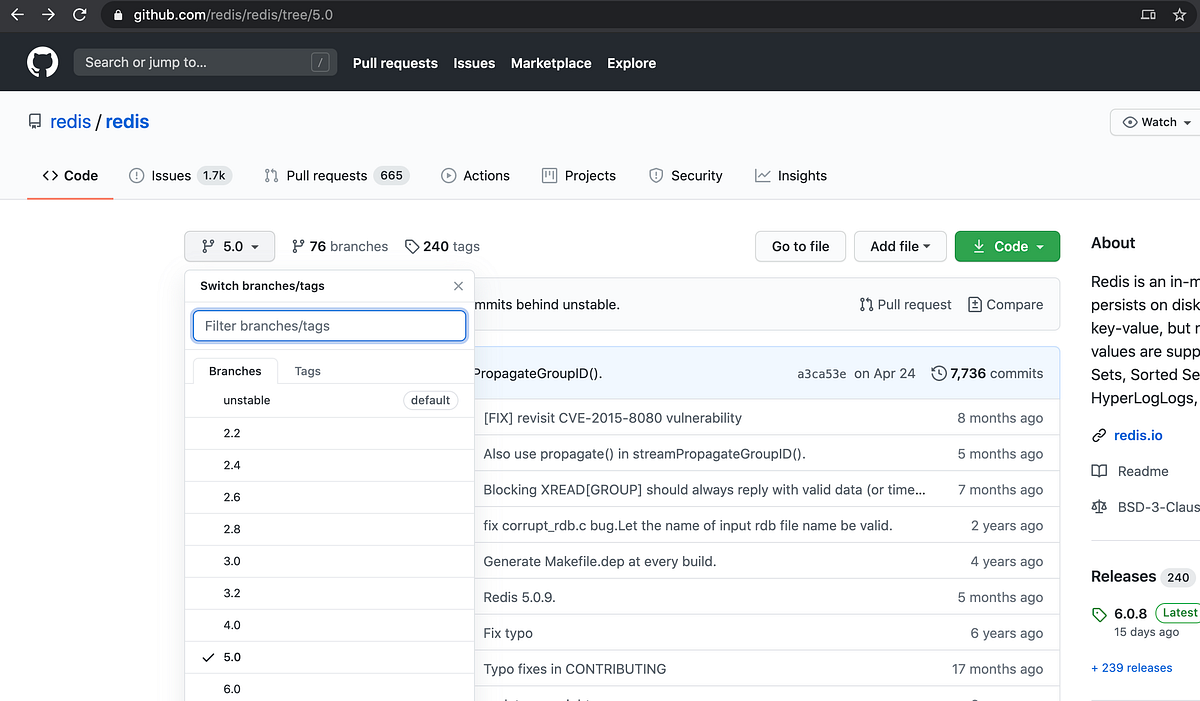
Task: Click the BSD-3-Clause license scale icon
Action: (1098, 507)
